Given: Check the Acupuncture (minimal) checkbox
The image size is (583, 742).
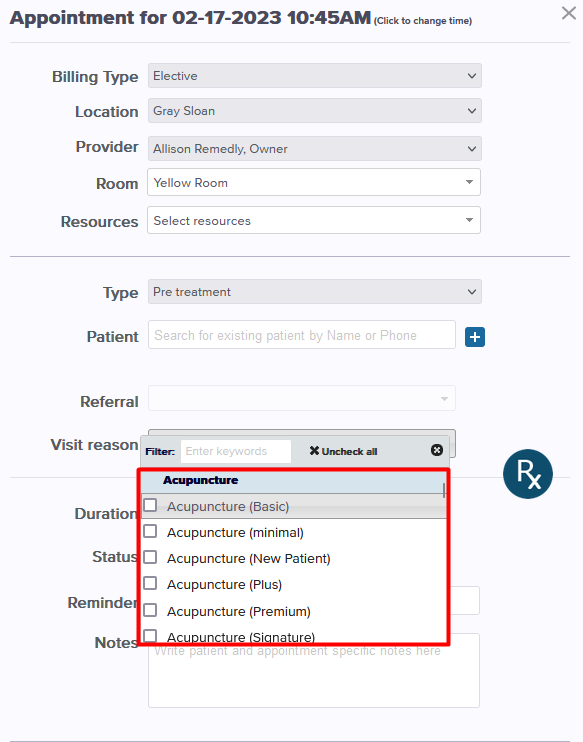Looking at the screenshot, I should [x=150, y=531].
